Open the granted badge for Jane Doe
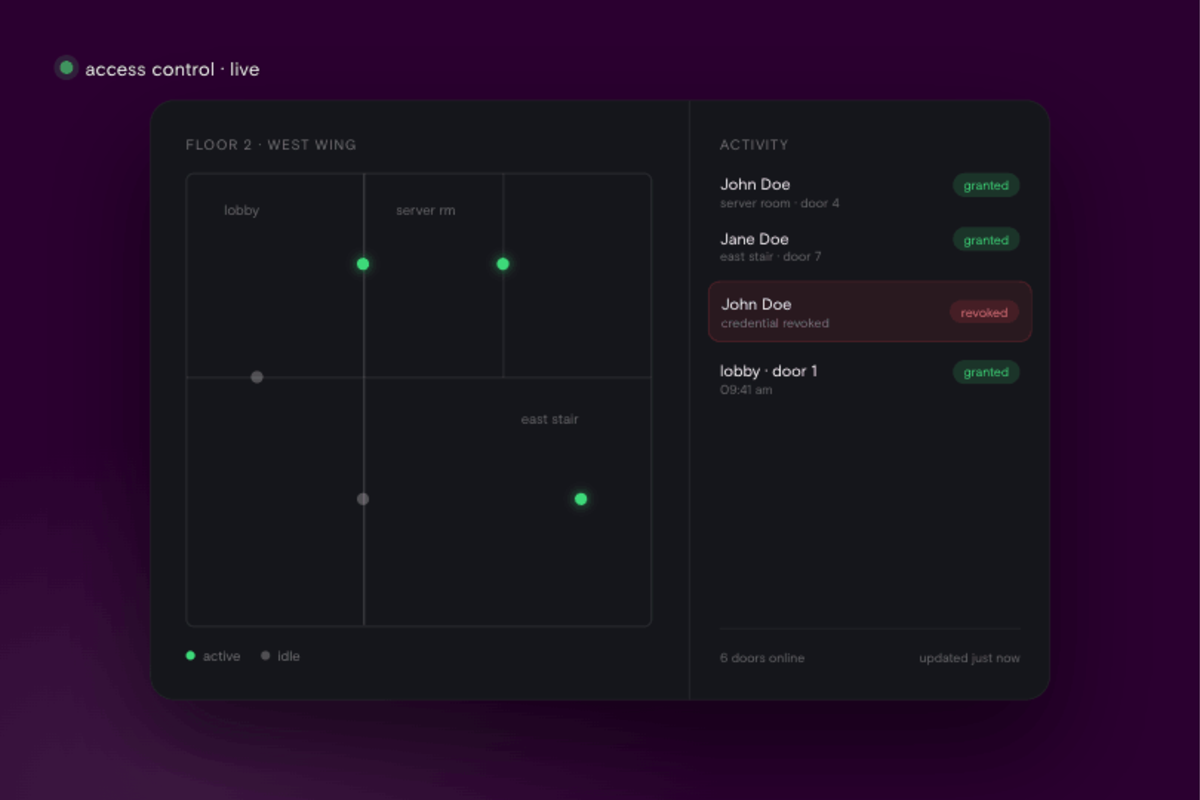1200x800 pixels. point(986,240)
